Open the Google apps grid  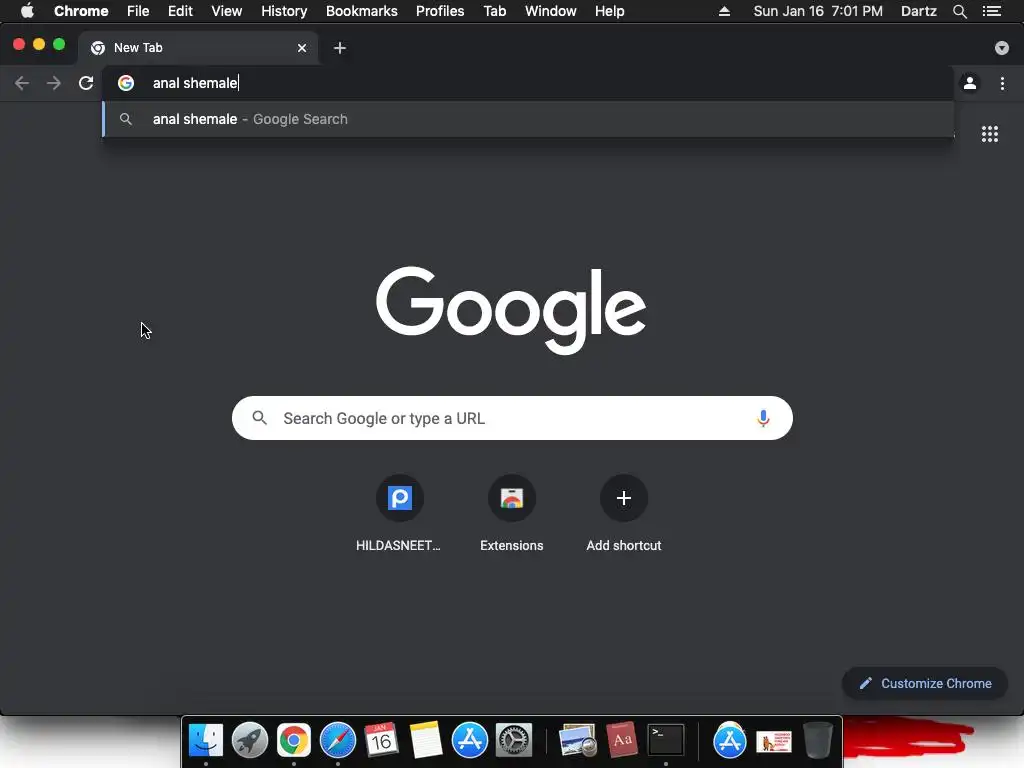(x=989, y=134)
